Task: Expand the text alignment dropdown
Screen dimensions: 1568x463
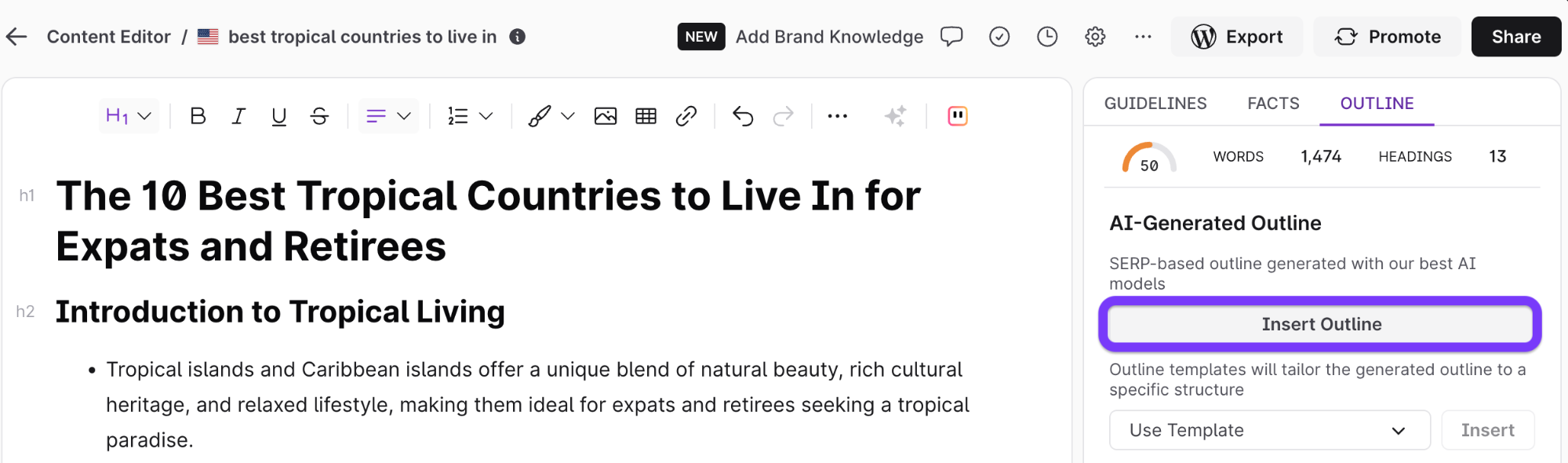Action: point(389,116)
